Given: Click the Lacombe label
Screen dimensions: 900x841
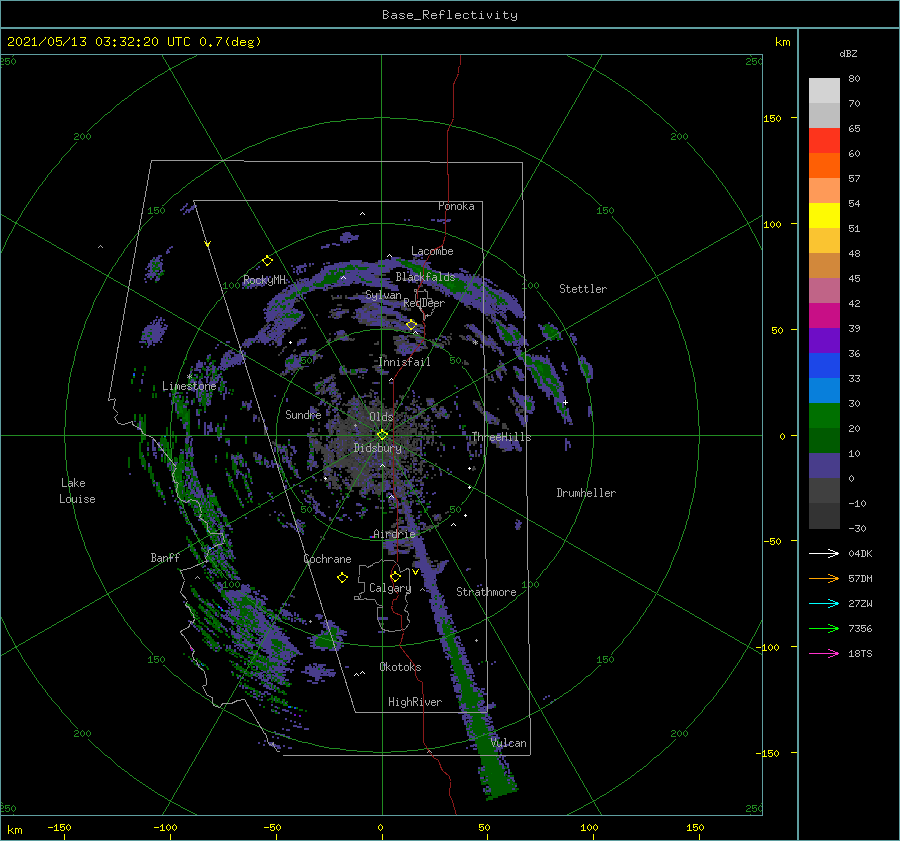Looking at the screenshot, I should point(432,251).
